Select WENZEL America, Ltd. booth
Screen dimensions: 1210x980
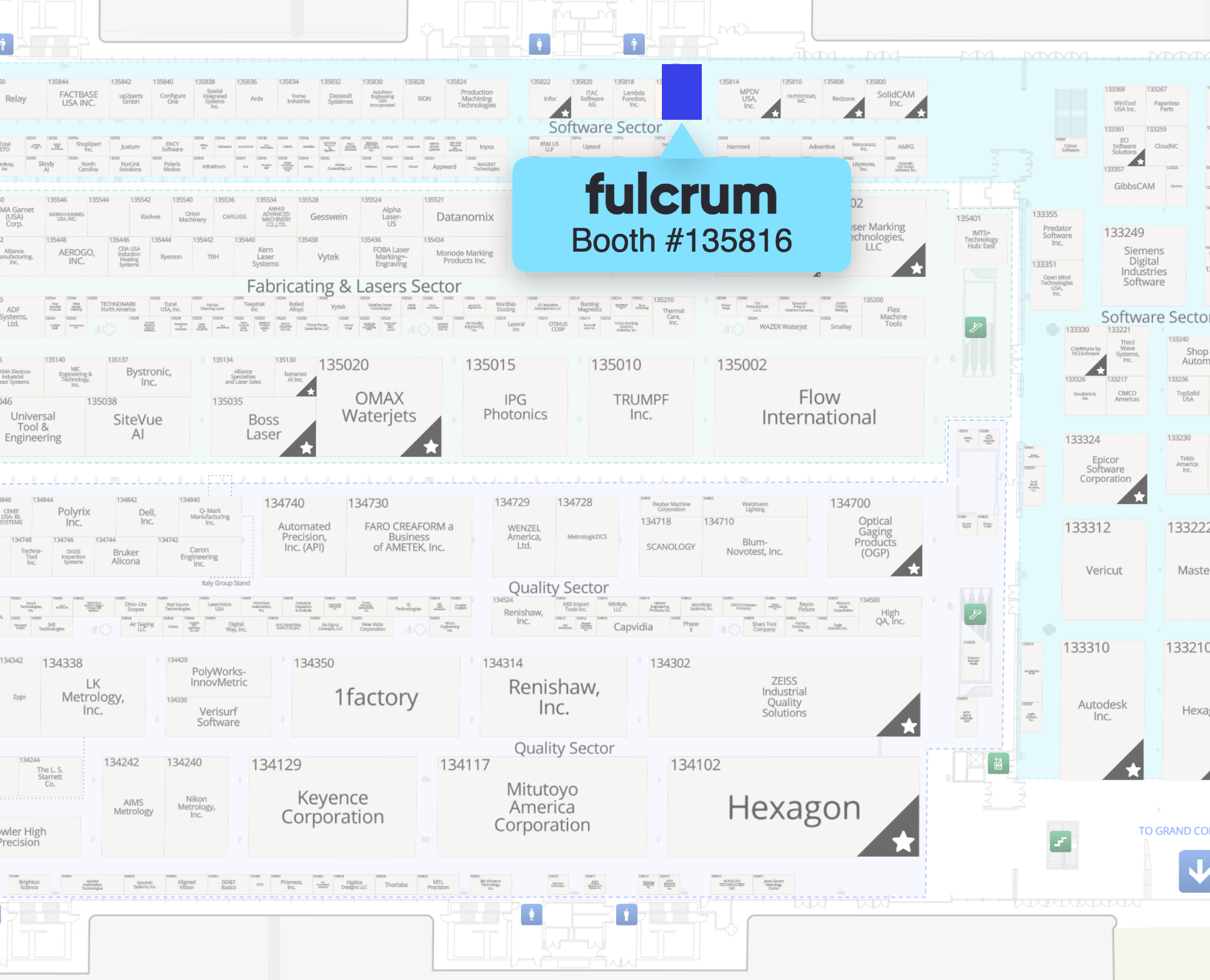click(x=524, y=536)
